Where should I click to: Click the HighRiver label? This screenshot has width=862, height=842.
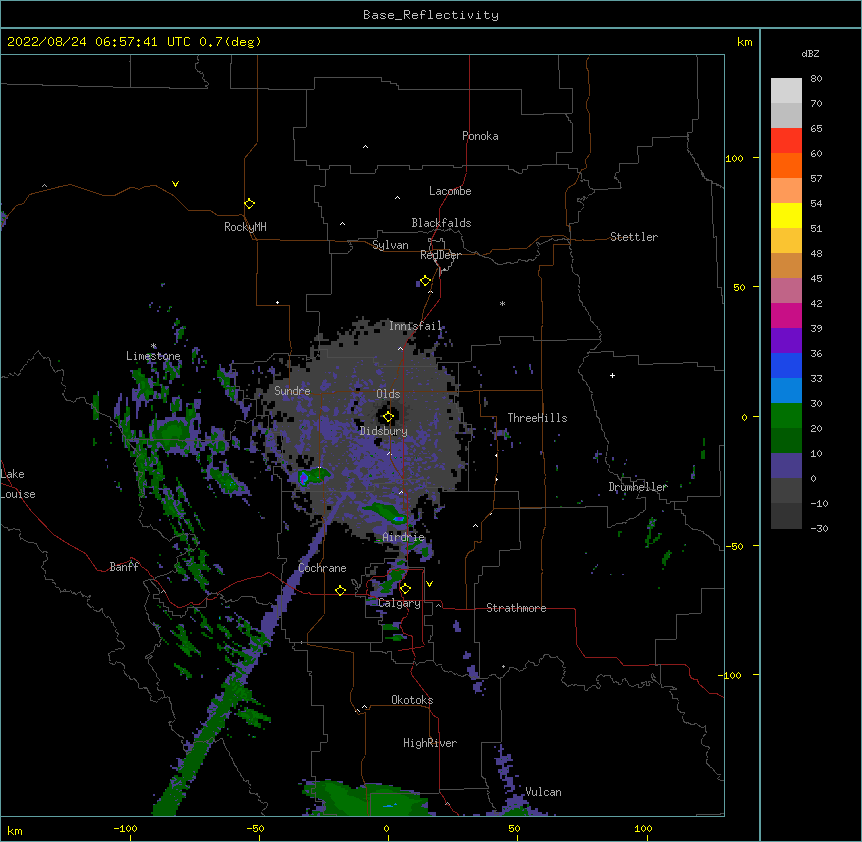click(430, 743)
